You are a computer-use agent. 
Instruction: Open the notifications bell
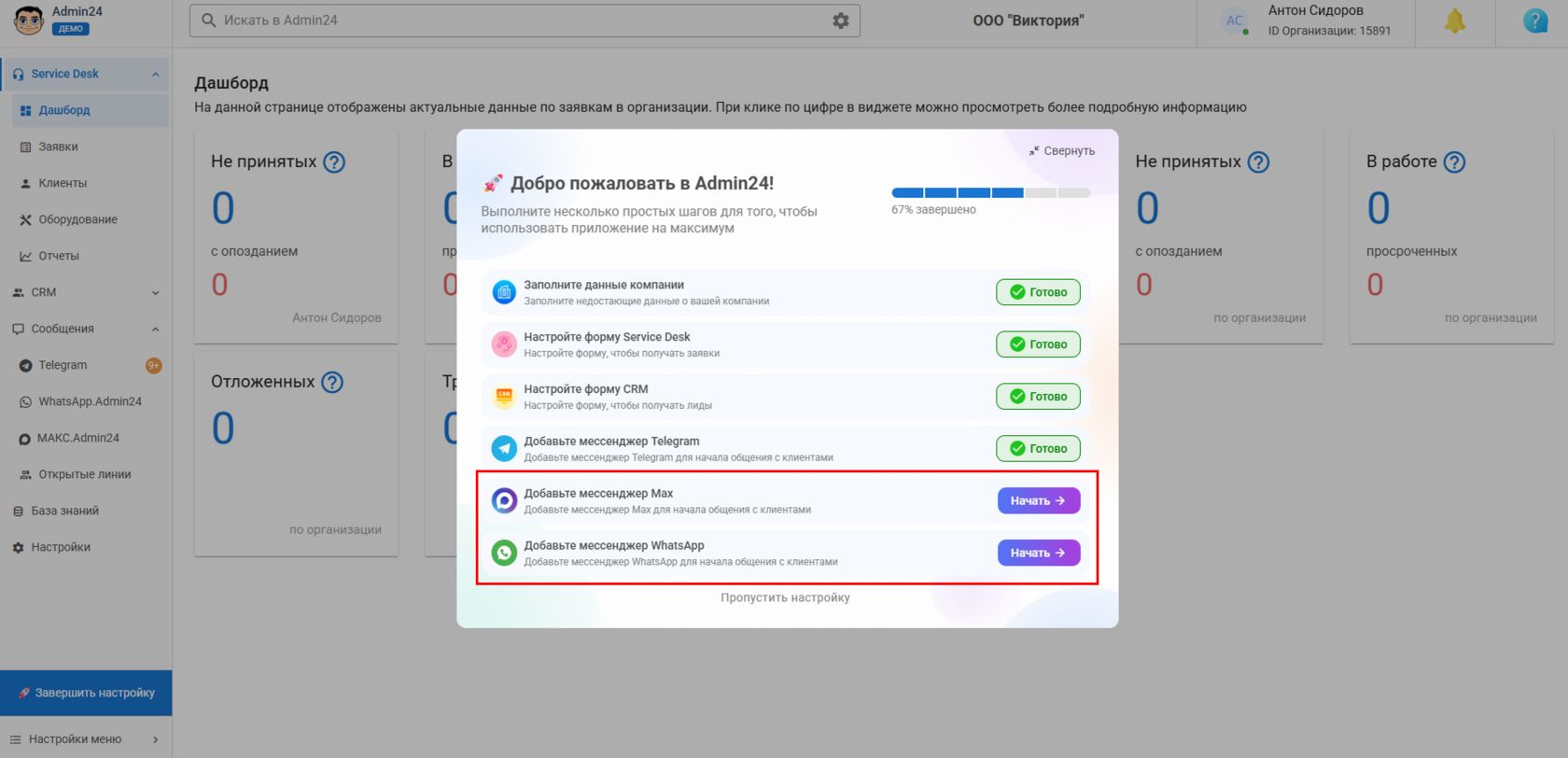click(x=1454, y=21)
